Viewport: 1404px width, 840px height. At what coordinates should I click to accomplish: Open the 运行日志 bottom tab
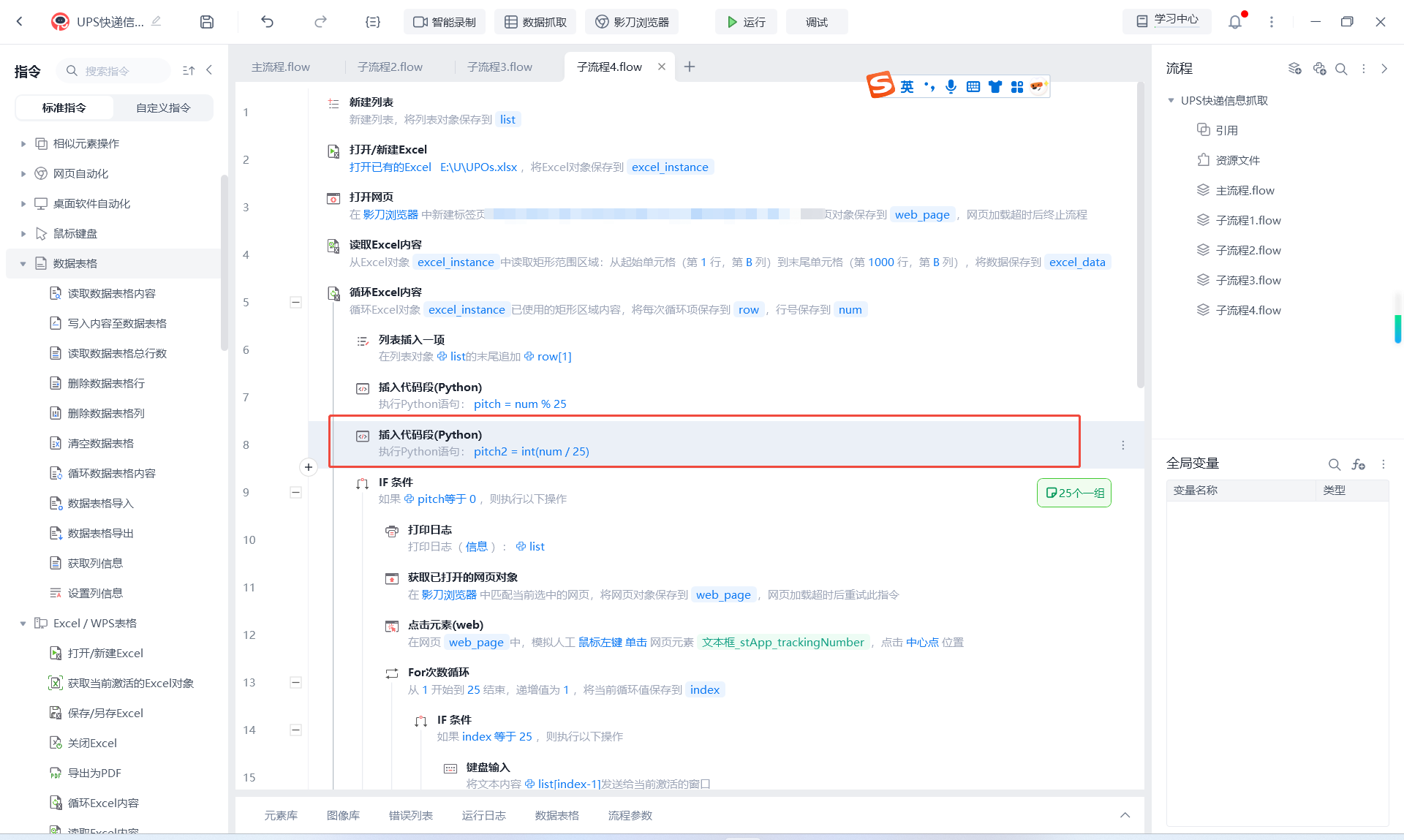(x=483, y=815)
